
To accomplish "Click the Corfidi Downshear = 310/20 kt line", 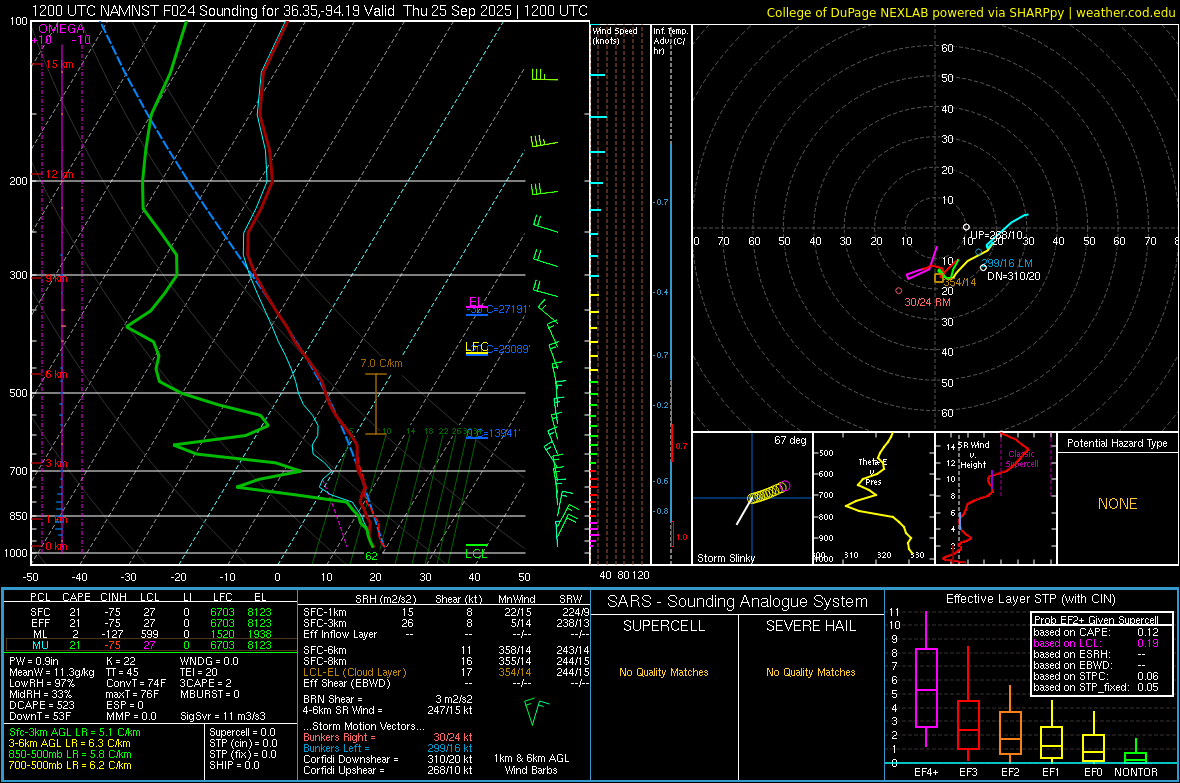I will (x=388, y=759).
